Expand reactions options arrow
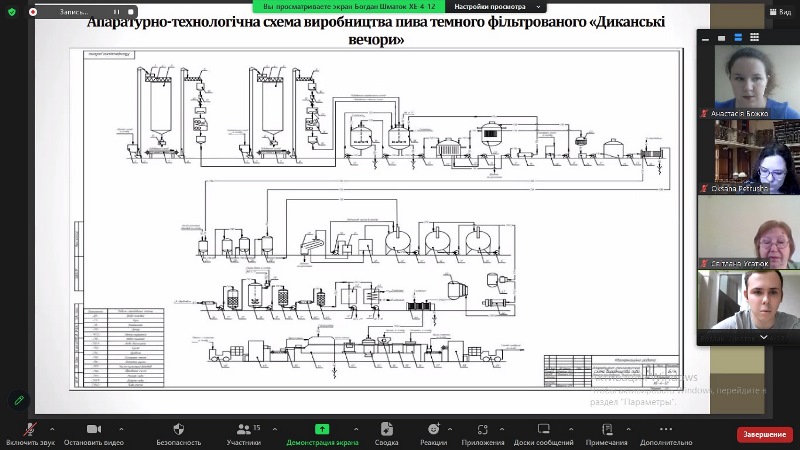The image size is (800, 450). tap(450, 429)
